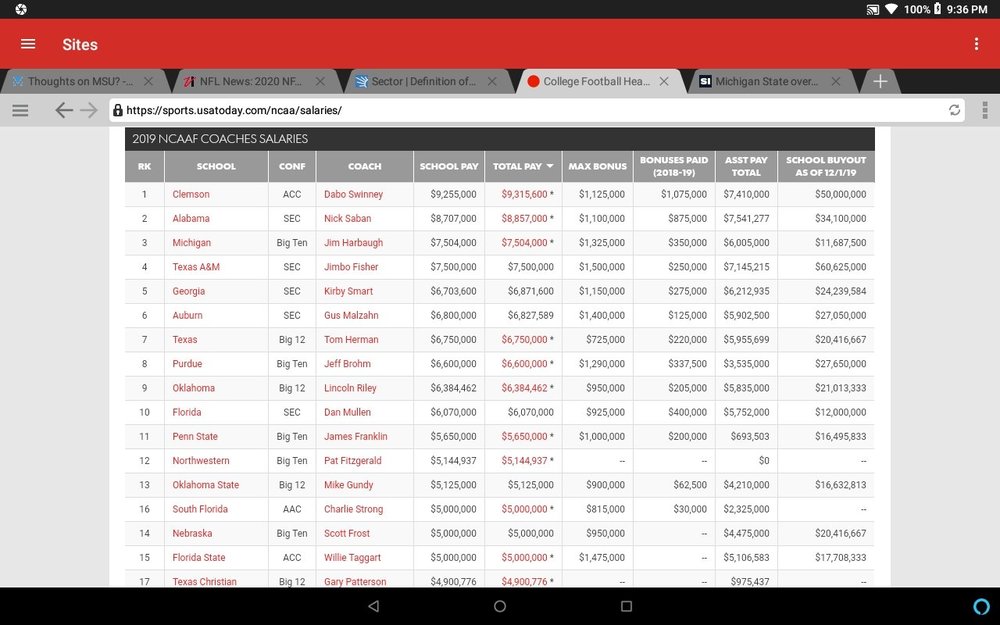Reload the page with refresh icon

click(x=954, y=110)
